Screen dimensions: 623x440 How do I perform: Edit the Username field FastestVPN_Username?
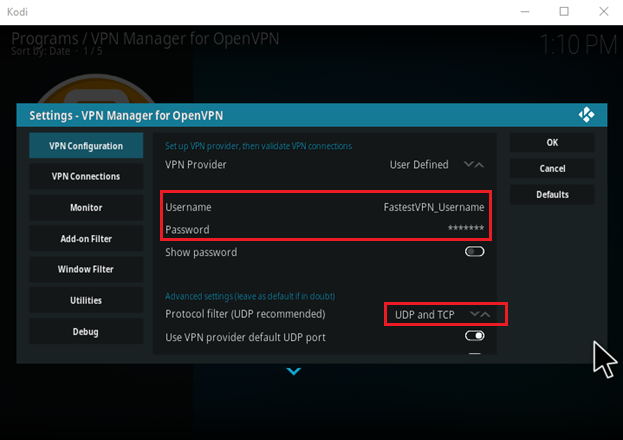(325, 207)
